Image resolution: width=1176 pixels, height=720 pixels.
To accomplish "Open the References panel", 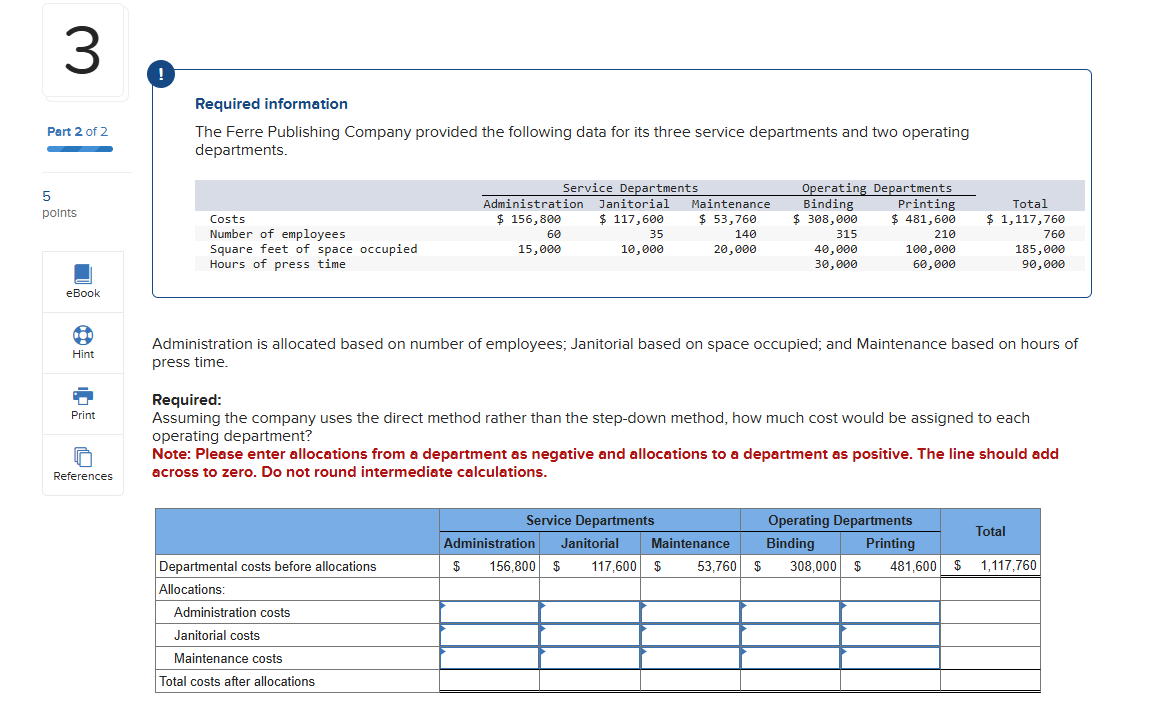I will coord(83,464).
